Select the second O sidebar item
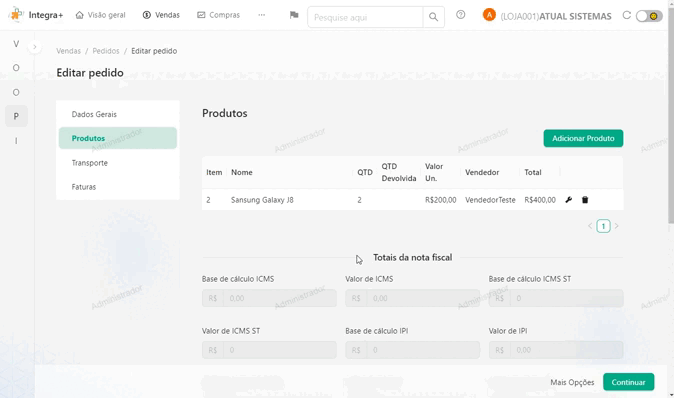This screenshot has width=674, height=398. [16, 92]
